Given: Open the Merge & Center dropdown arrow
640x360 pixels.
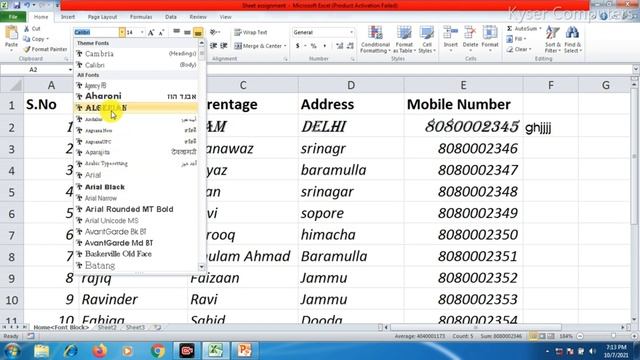Looking at the screenshot, I should pos(285,46).
